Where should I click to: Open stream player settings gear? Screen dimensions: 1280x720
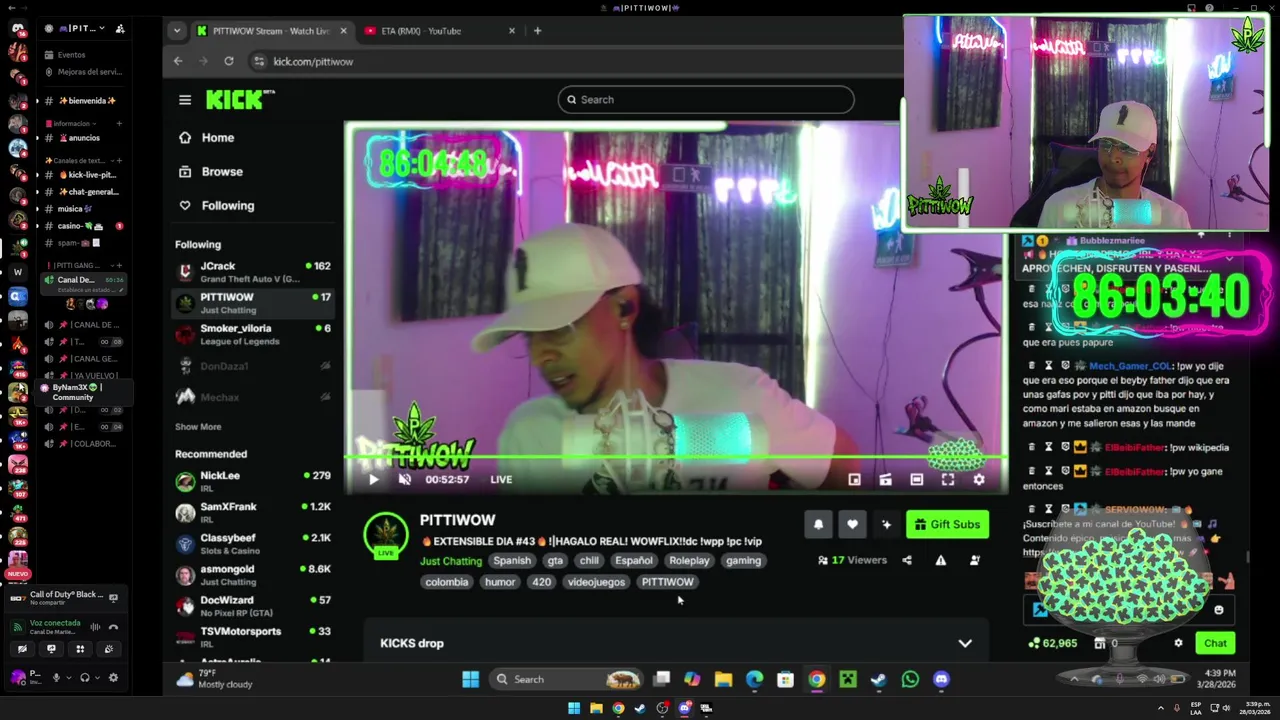(979, 479)
